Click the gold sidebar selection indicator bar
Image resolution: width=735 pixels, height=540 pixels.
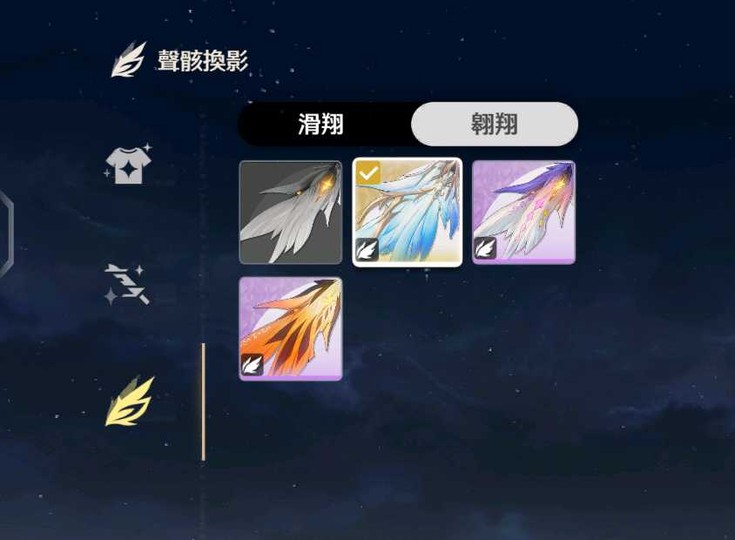coord(203,402)
